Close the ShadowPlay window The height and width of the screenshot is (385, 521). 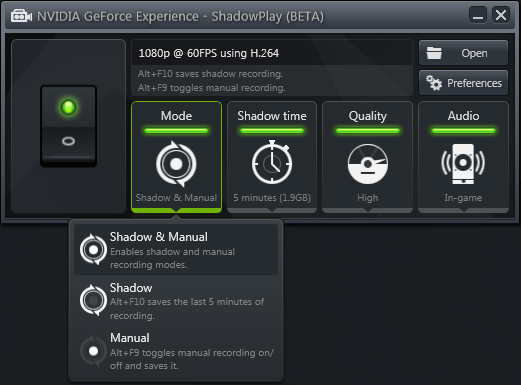[x=501, y=15]
